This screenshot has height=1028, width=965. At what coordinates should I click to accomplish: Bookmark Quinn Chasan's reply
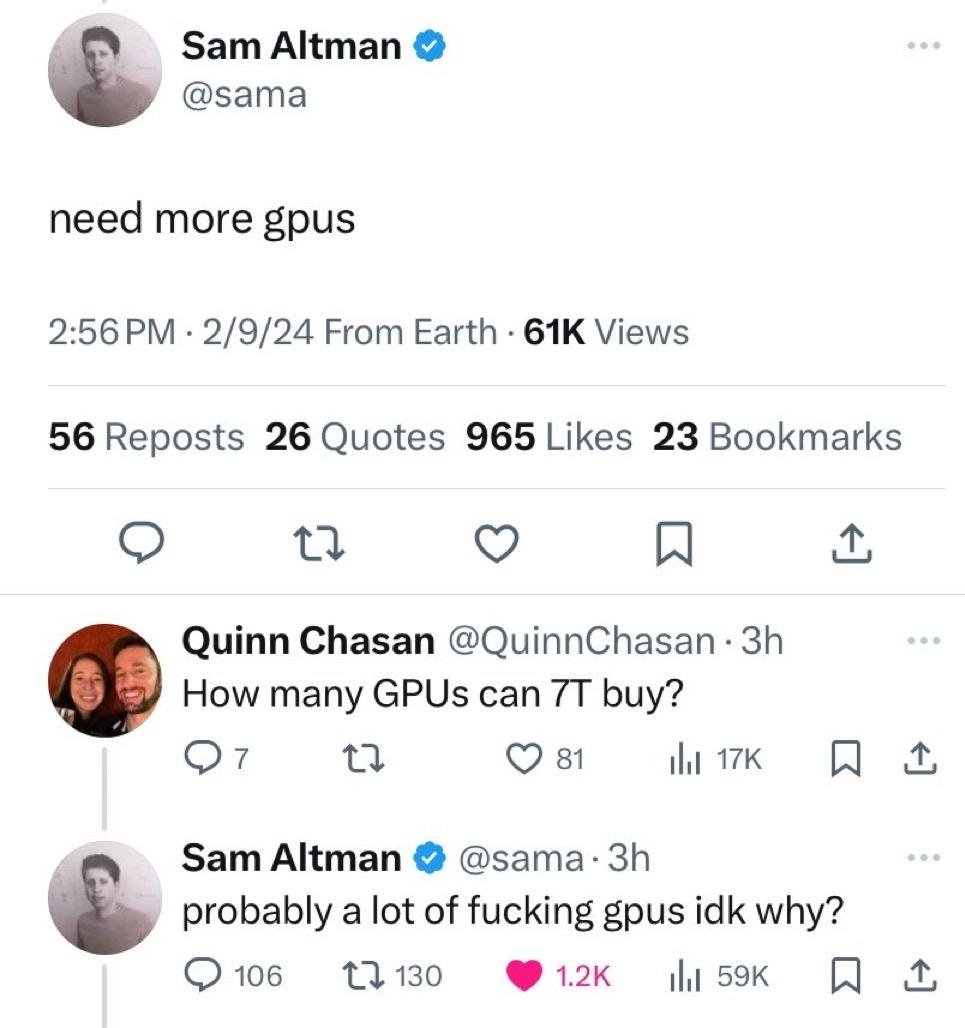(847, 759)
